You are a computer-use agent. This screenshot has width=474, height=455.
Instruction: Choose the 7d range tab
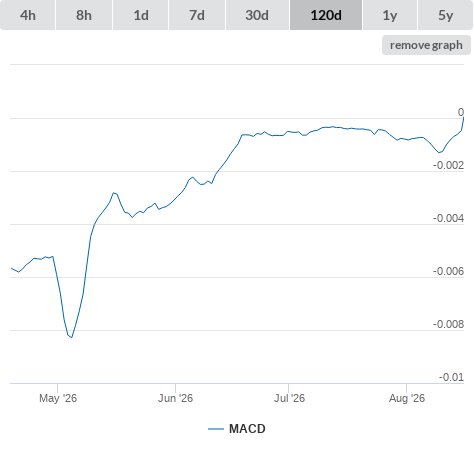[197, 15]
